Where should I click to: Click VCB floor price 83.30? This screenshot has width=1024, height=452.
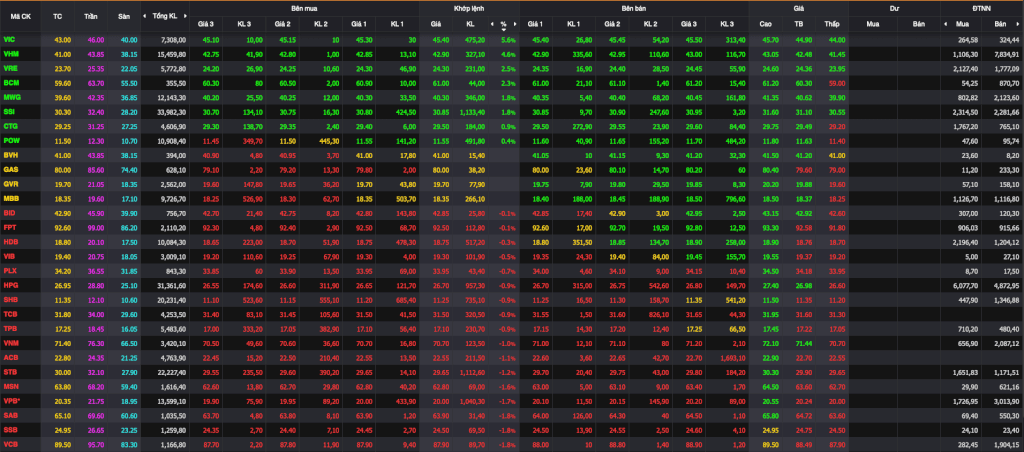click(x=129, y=443)
